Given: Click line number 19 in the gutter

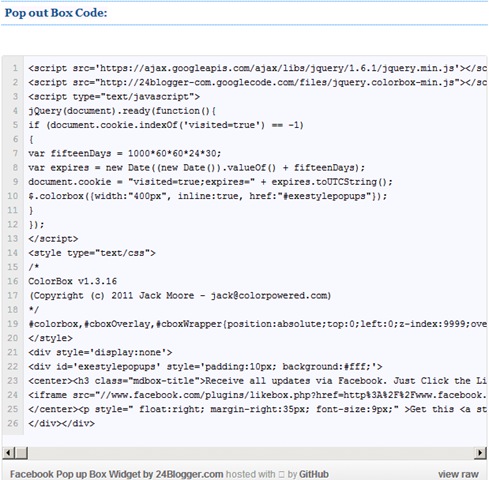Looking at the screenshot, I should click(13, 324).
